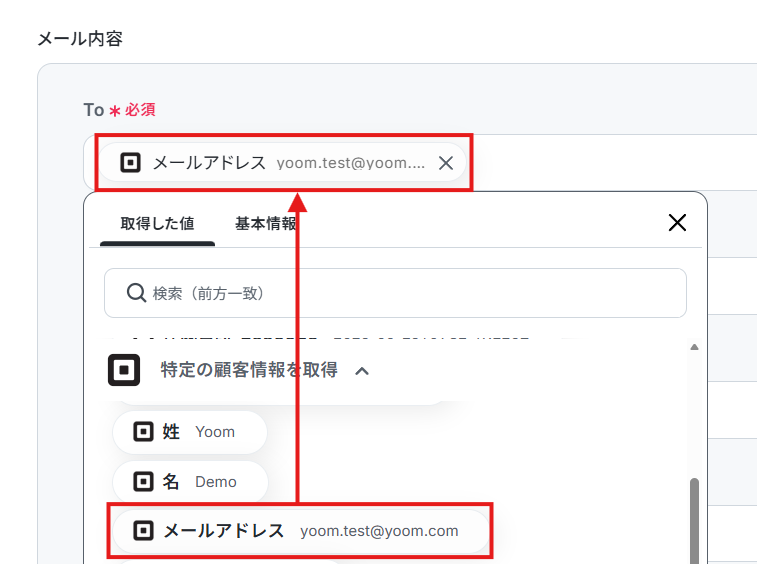Click the Square icon on 姓 chip
The width and height of the screenshot is (757, 564).
click(x=143, y=432)
